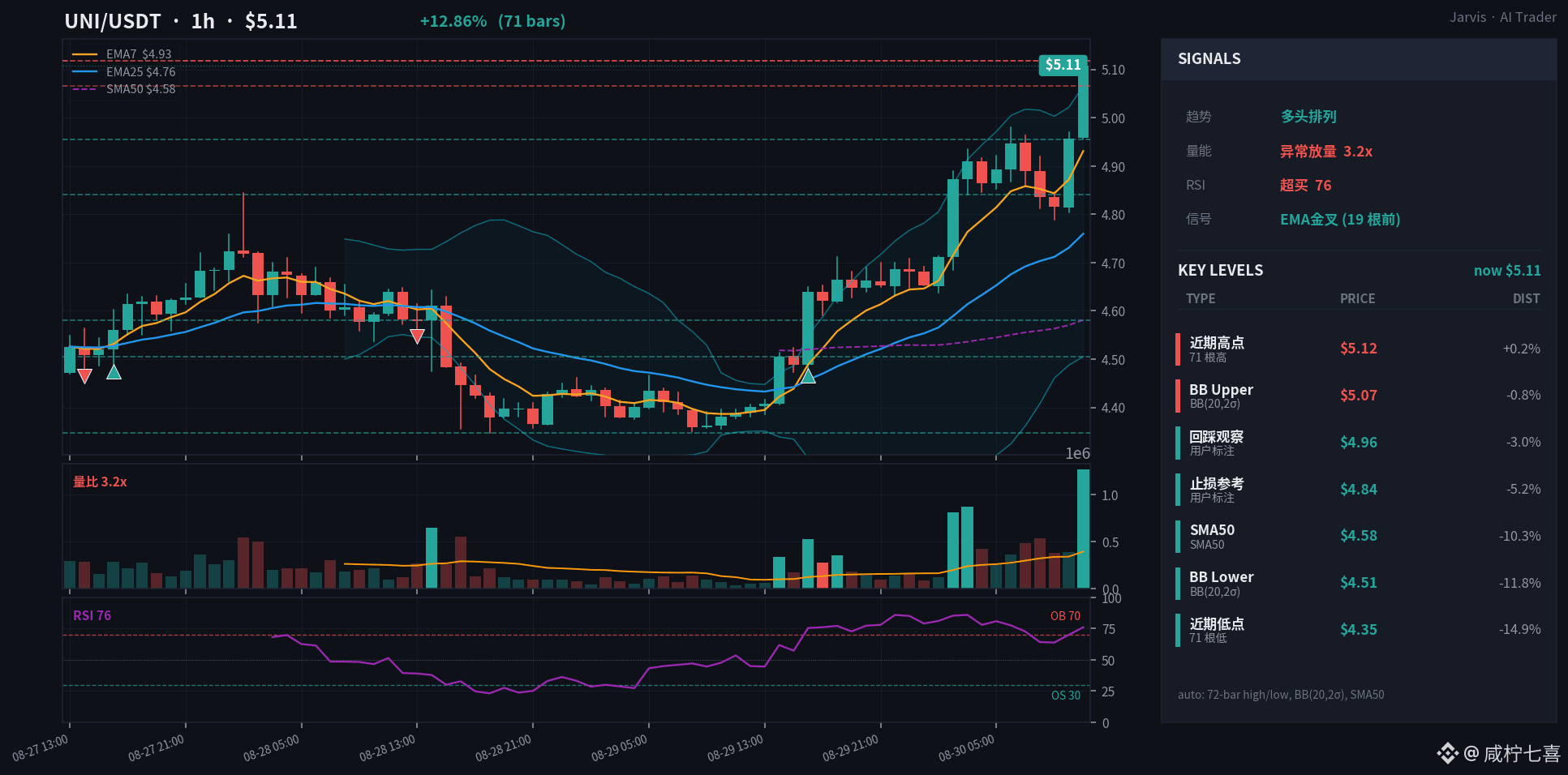Click the 量比 3.2x volume panel label
1568x775 pixels.
click(100, 482)
